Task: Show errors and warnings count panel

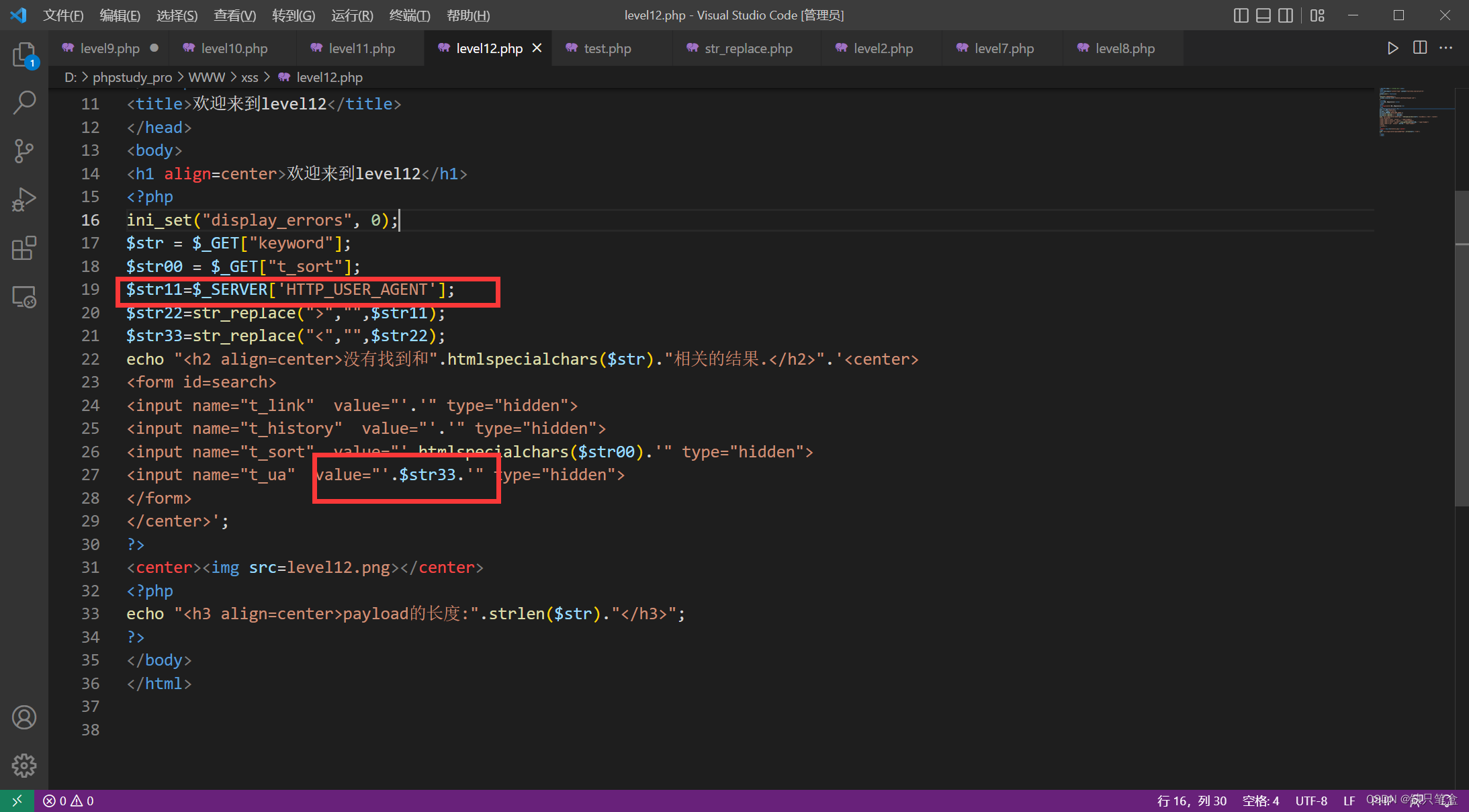Action: coord(69,801)
